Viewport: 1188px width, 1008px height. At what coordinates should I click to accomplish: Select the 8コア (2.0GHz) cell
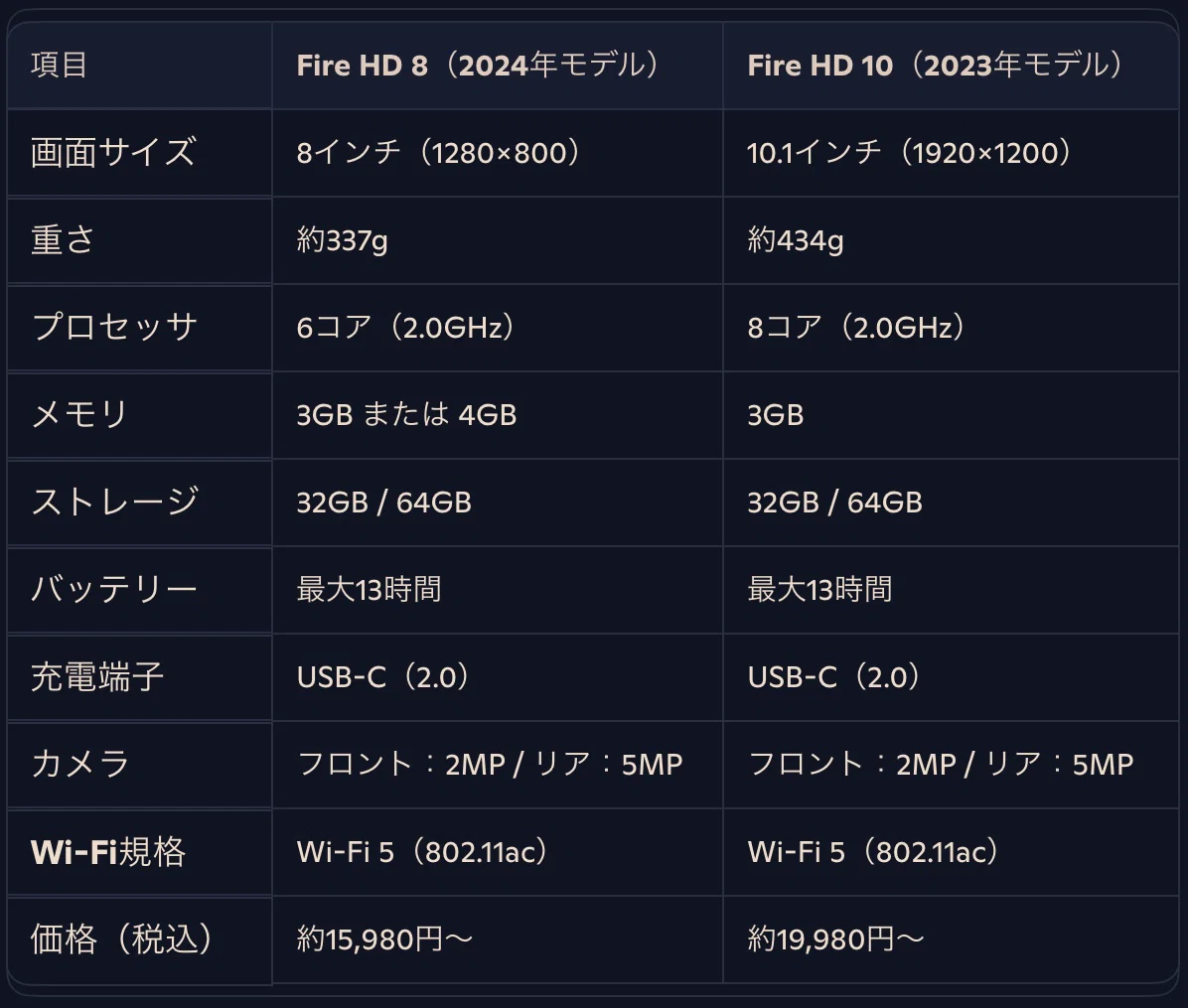coord(950,328)
